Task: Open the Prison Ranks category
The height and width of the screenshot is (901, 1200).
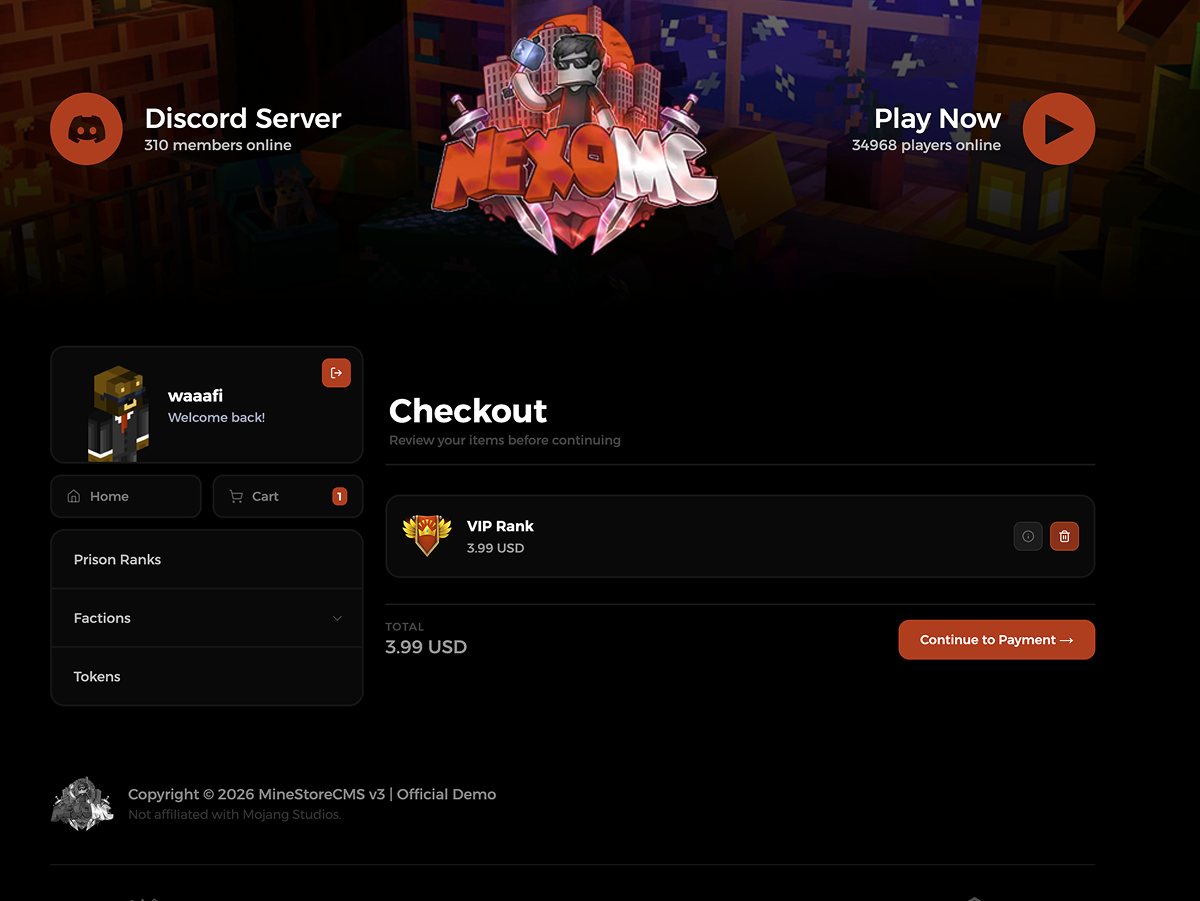Action: pos(207,560)
